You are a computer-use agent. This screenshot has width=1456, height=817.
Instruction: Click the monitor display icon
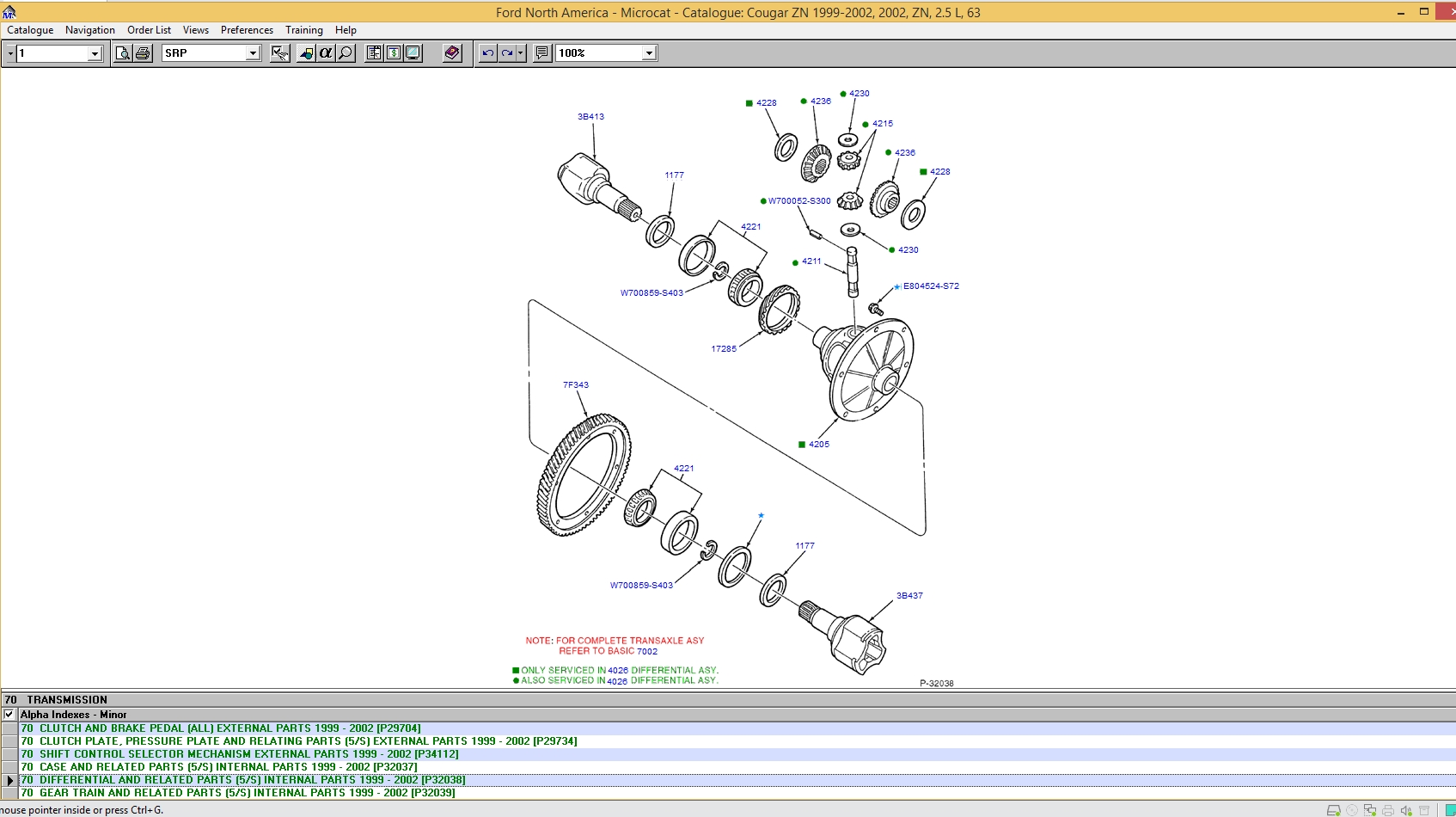pyautogui.click(x=413, y=53)
